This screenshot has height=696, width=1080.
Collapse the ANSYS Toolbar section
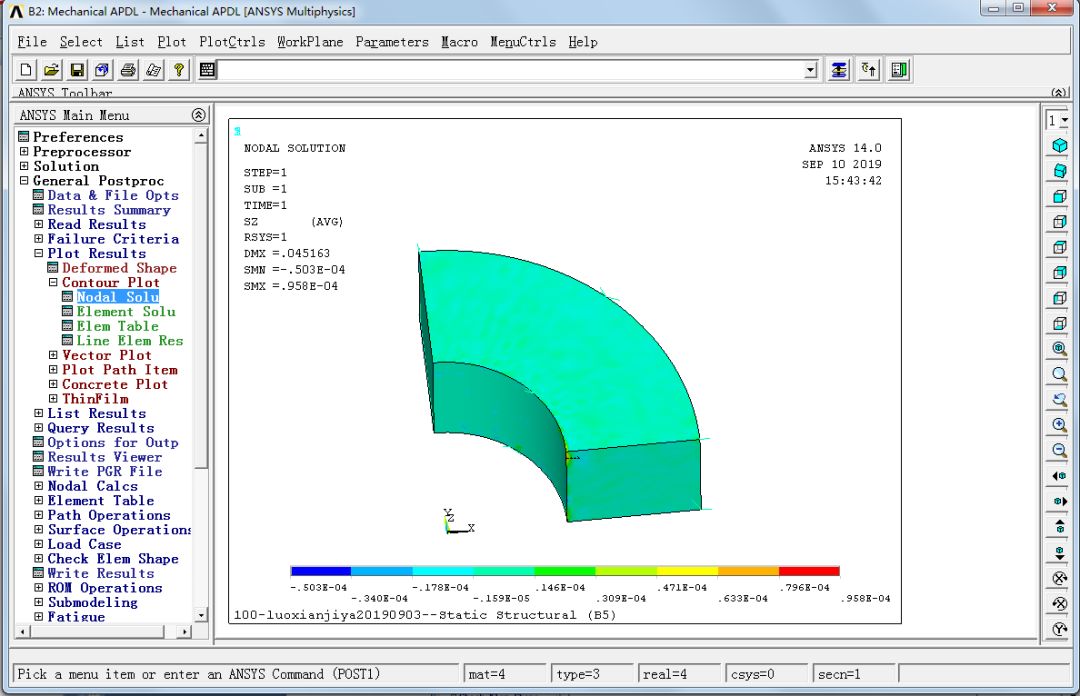pos(1059,93)
